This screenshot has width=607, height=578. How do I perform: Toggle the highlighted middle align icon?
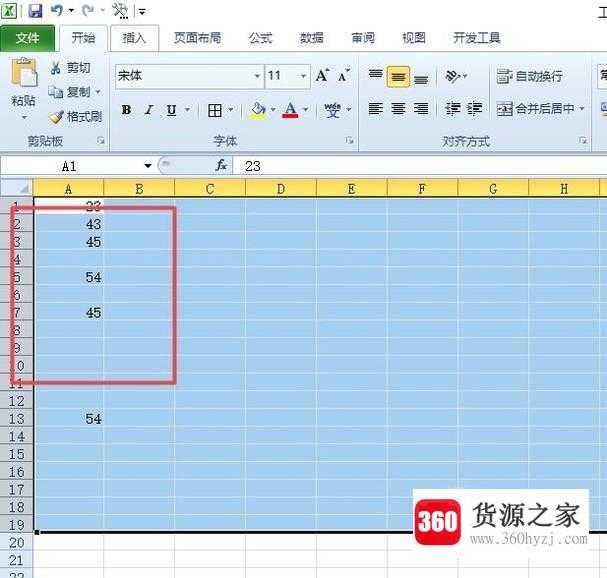(x=398, y=77)
